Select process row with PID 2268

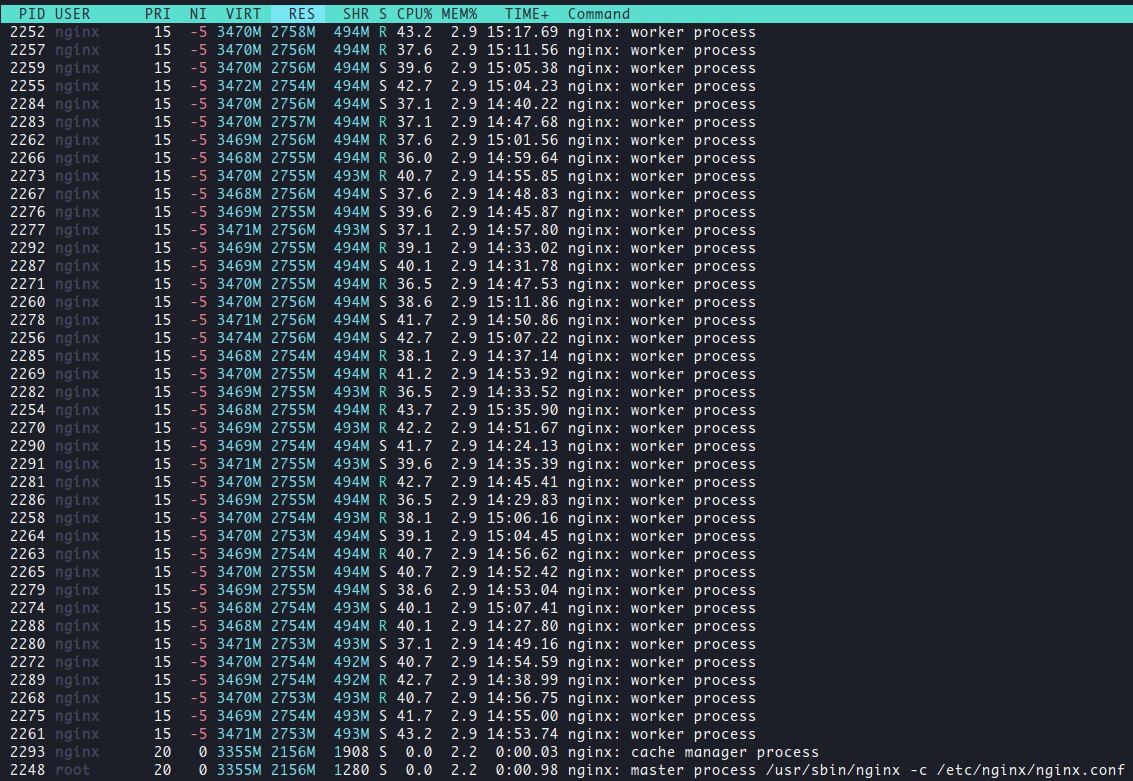coord(566,698)
